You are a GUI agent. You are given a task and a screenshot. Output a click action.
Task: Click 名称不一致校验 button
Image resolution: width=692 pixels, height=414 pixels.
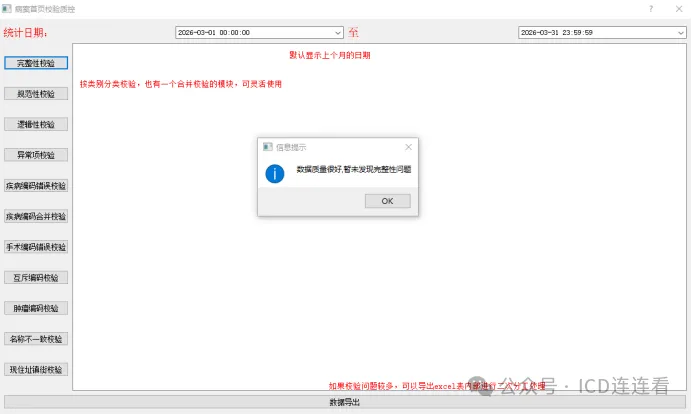(x=36, y=339)
